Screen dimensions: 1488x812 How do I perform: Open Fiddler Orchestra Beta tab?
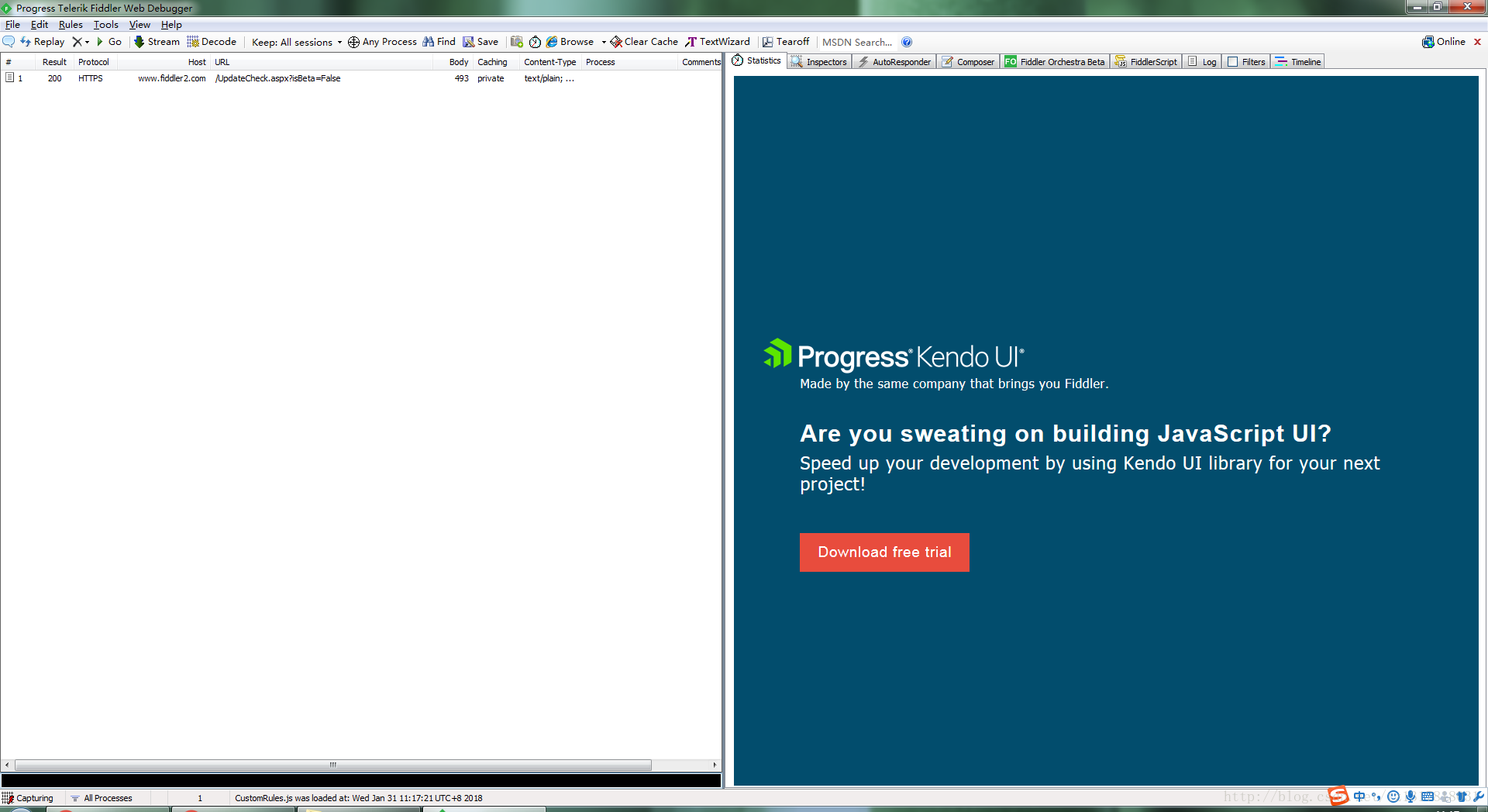click(x=1055, y=62)
